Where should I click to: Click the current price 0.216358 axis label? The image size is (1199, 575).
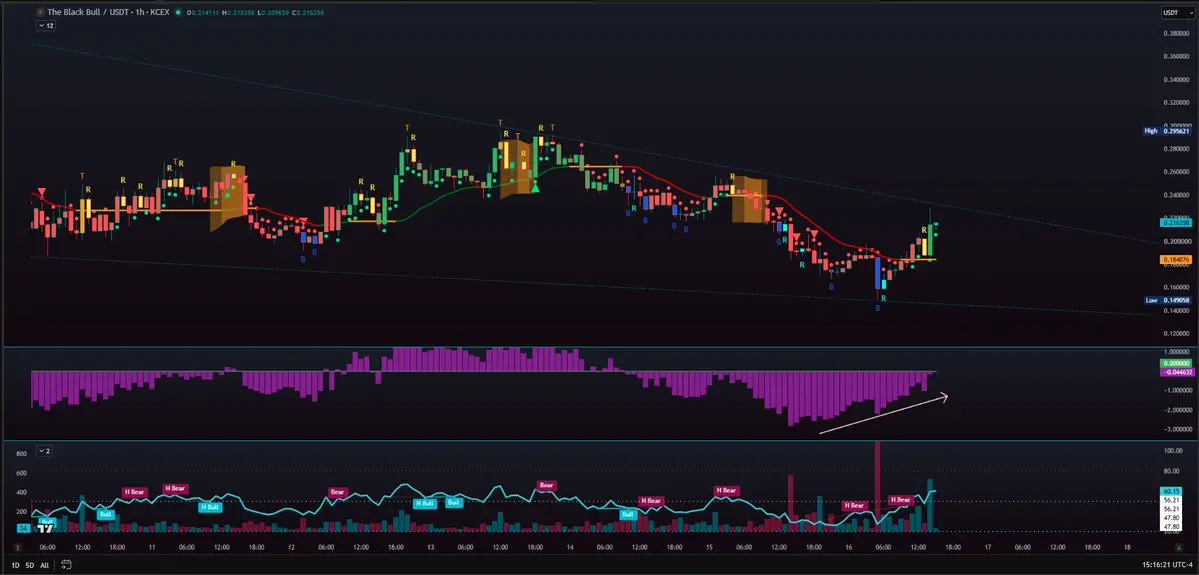(x=1175, y=222)
